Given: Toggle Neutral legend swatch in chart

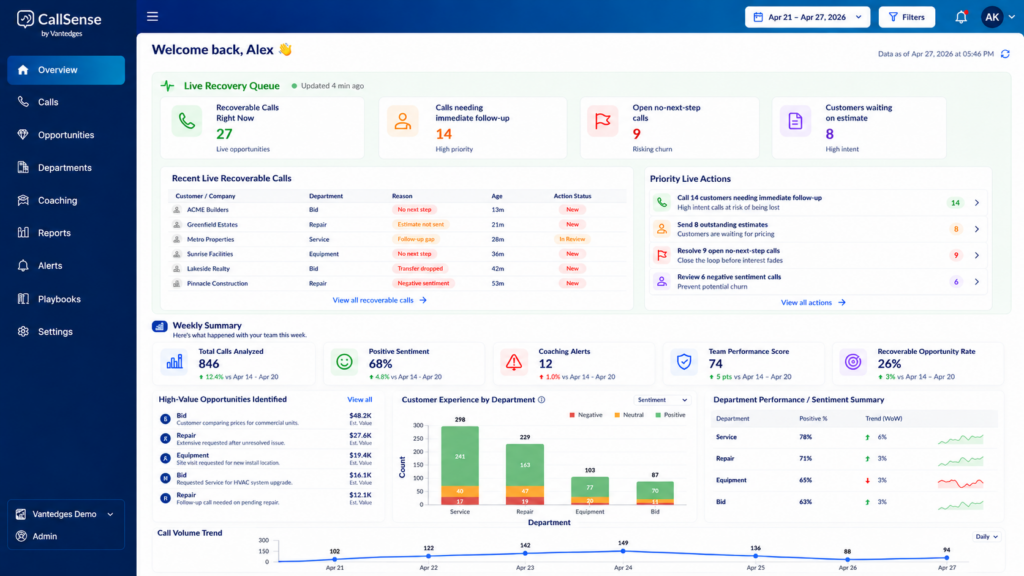Looking at the screenshot, I should tap(617, 415).
